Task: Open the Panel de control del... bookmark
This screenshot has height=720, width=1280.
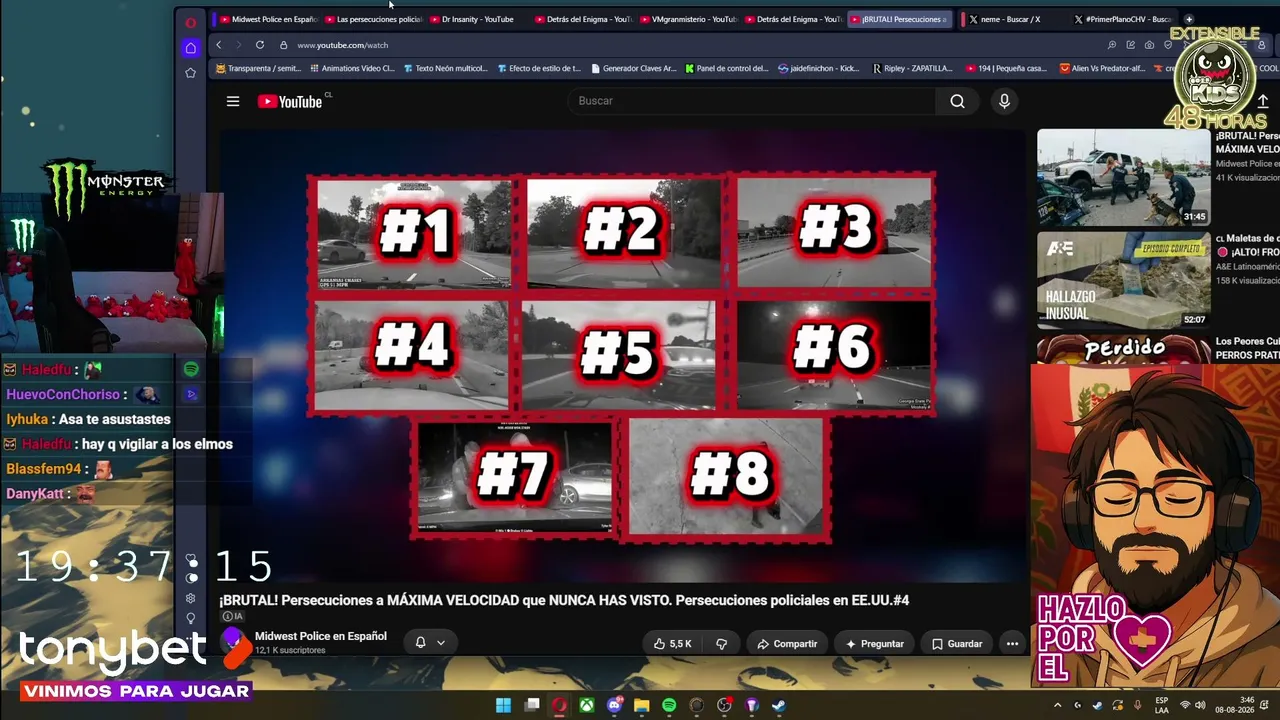Action: coord(727,69)
